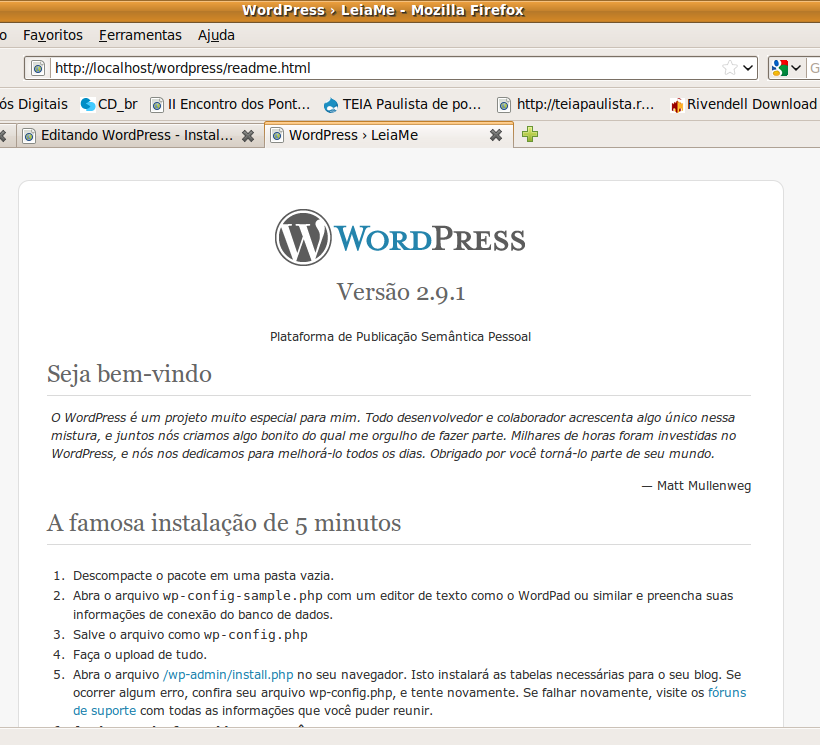
Task: Click the 'Descompacte o pacote' list step
Action: [203, 576]
